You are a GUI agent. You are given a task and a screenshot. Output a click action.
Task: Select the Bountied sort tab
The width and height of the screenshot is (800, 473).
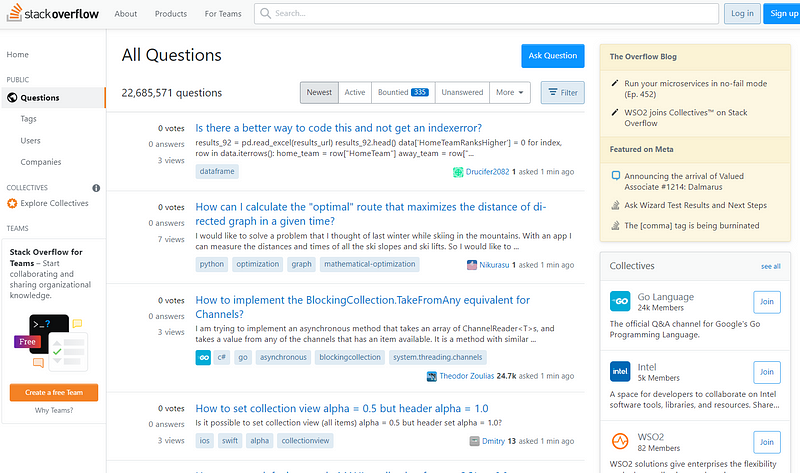tap(403, 92)
